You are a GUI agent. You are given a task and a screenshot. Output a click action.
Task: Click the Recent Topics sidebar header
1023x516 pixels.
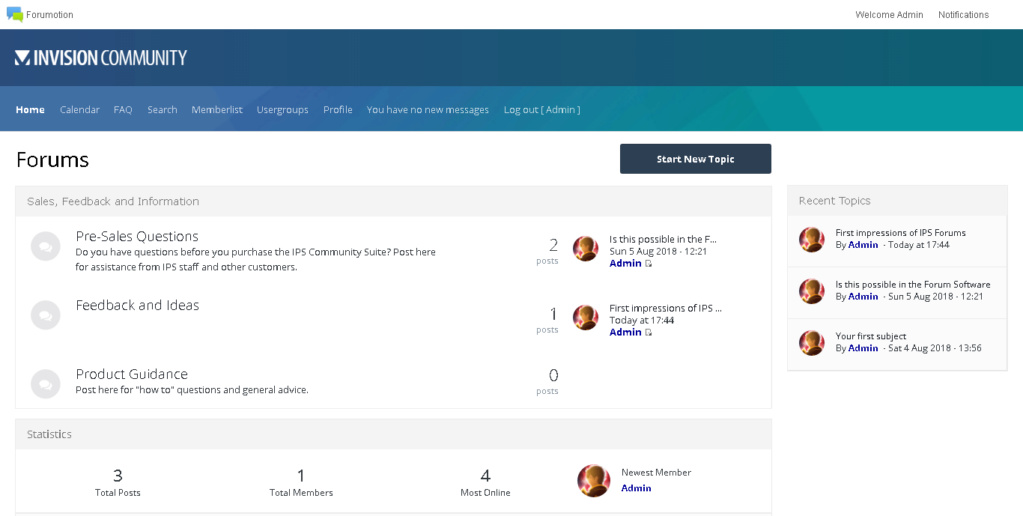tap(897, 201)
